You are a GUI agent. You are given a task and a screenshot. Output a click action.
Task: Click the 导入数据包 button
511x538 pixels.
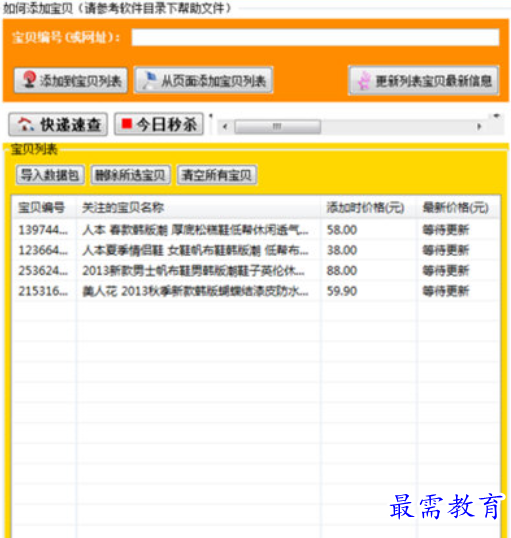[x=50, y=175]
